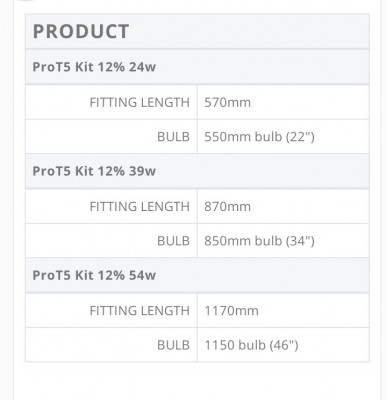Image resolution: width=387 pixels, height=400 pixels.
Task: Click FITTING LENGTH label under 39w kit
Action: (x=140, y=207)
